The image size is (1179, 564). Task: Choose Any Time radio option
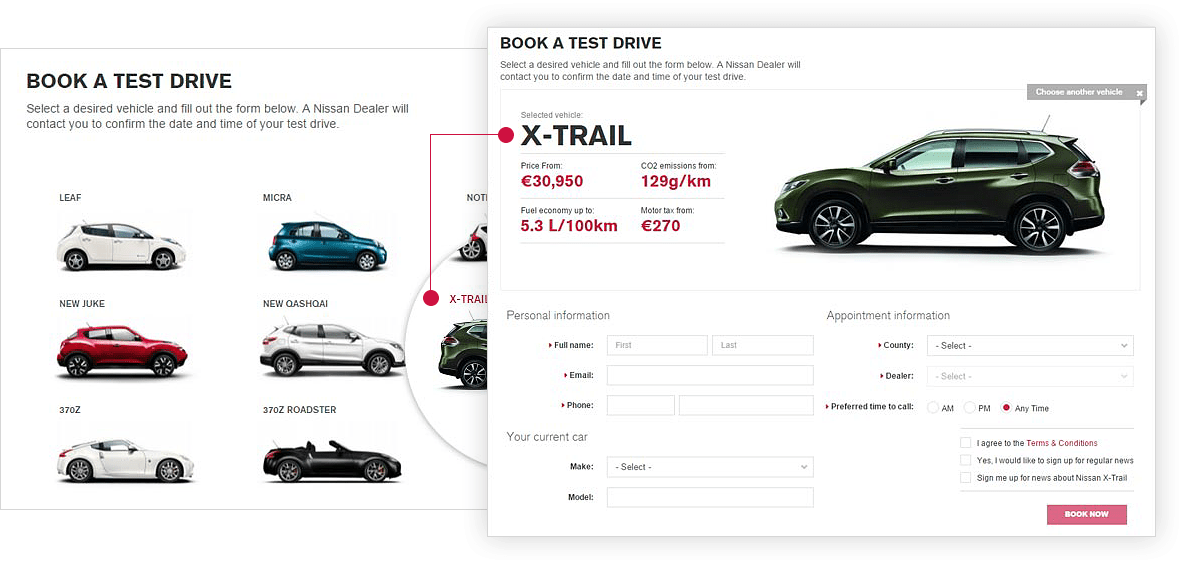[x=1007, y=408]
